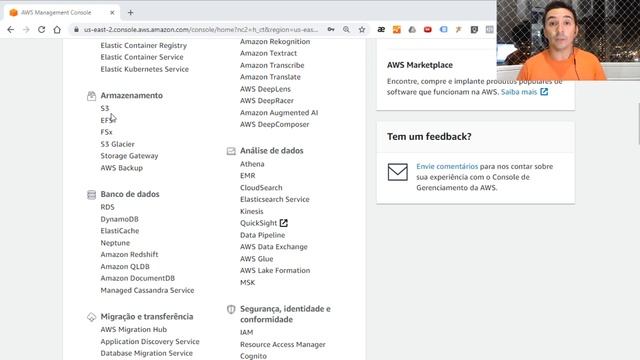This screenshot has height=360, width=640.
Task: Click the 'ae' extension icon in toolbar
Action: 381,29
